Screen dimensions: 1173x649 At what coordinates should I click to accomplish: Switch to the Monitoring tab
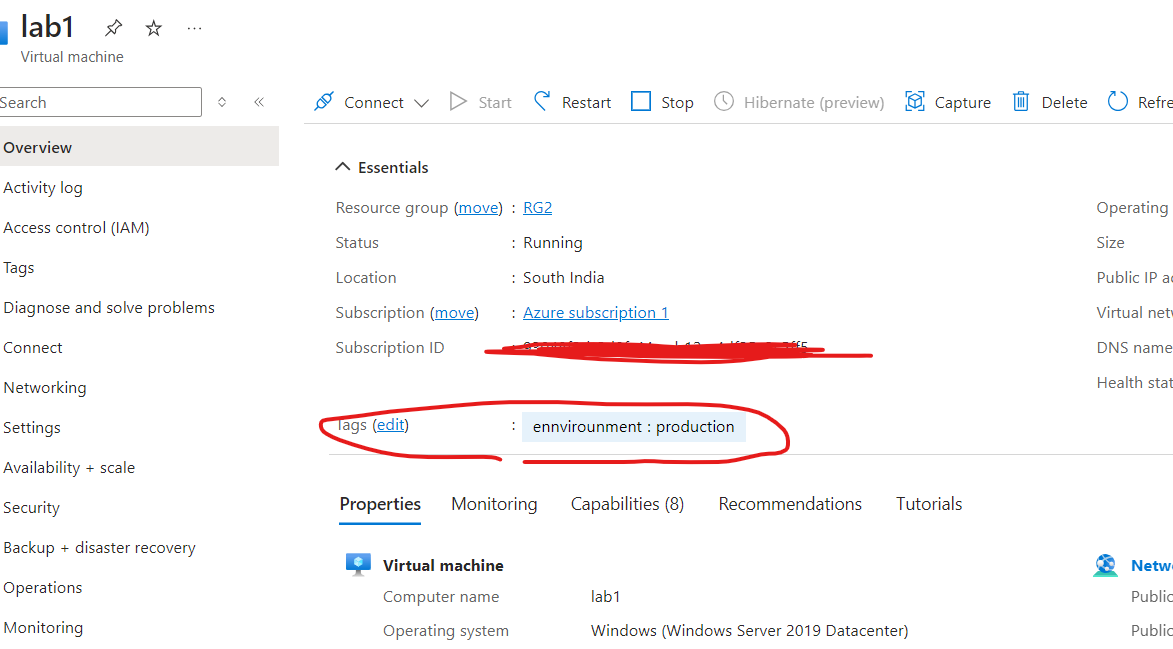[x=494, y=504]
